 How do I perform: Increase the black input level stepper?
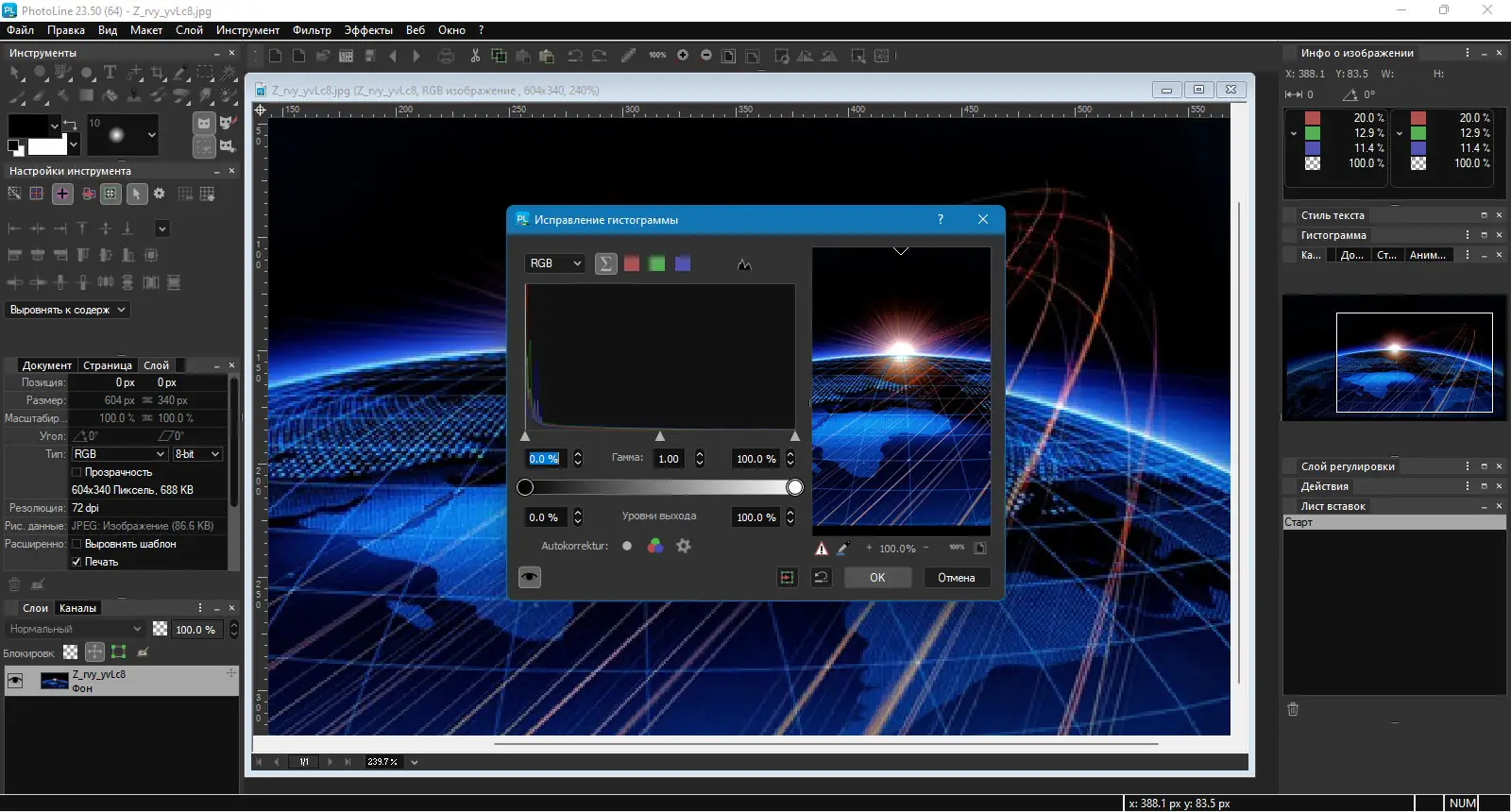pos(578,454)
